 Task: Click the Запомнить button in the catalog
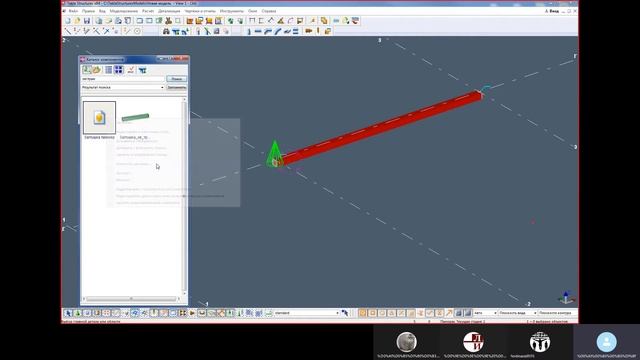176,87
